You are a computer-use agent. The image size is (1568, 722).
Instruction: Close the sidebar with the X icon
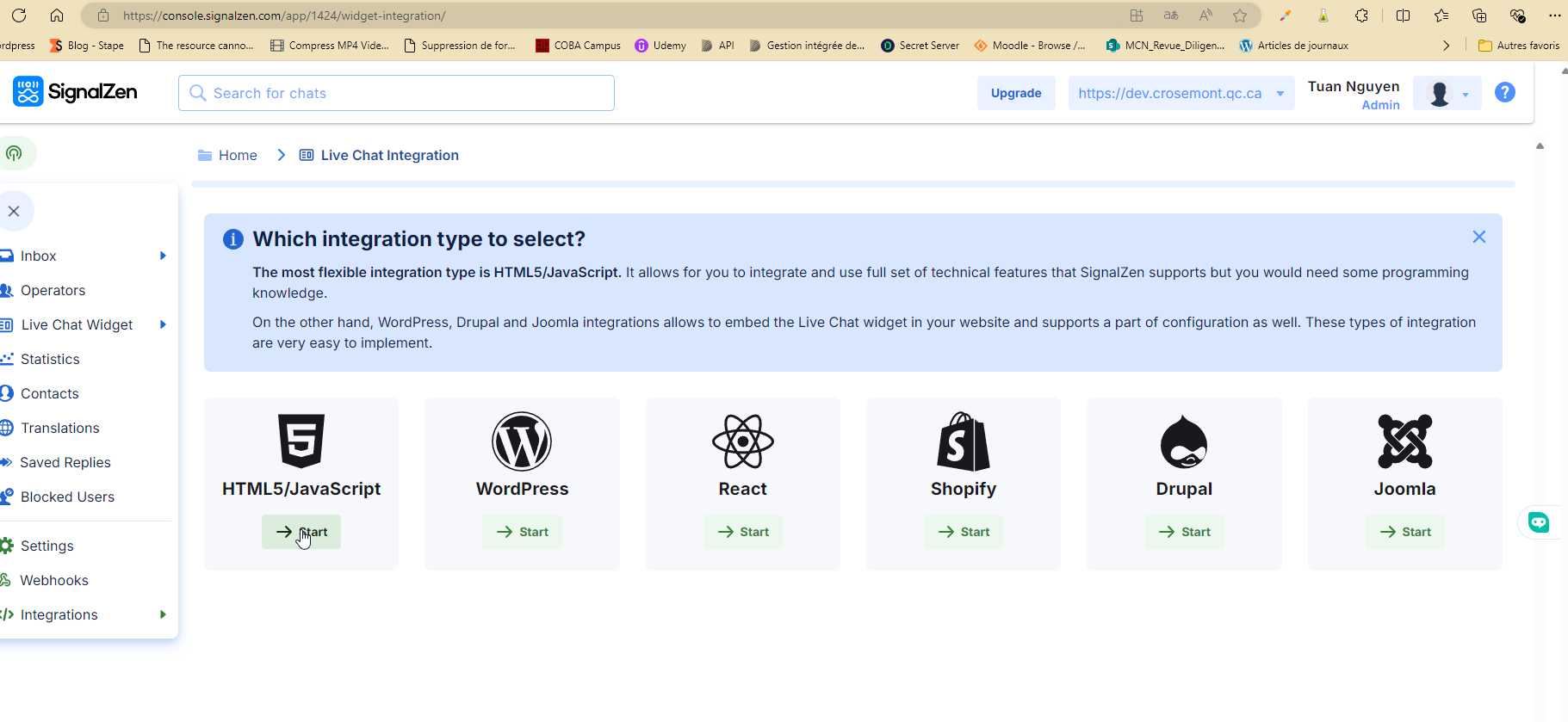(x=14, y=211)
